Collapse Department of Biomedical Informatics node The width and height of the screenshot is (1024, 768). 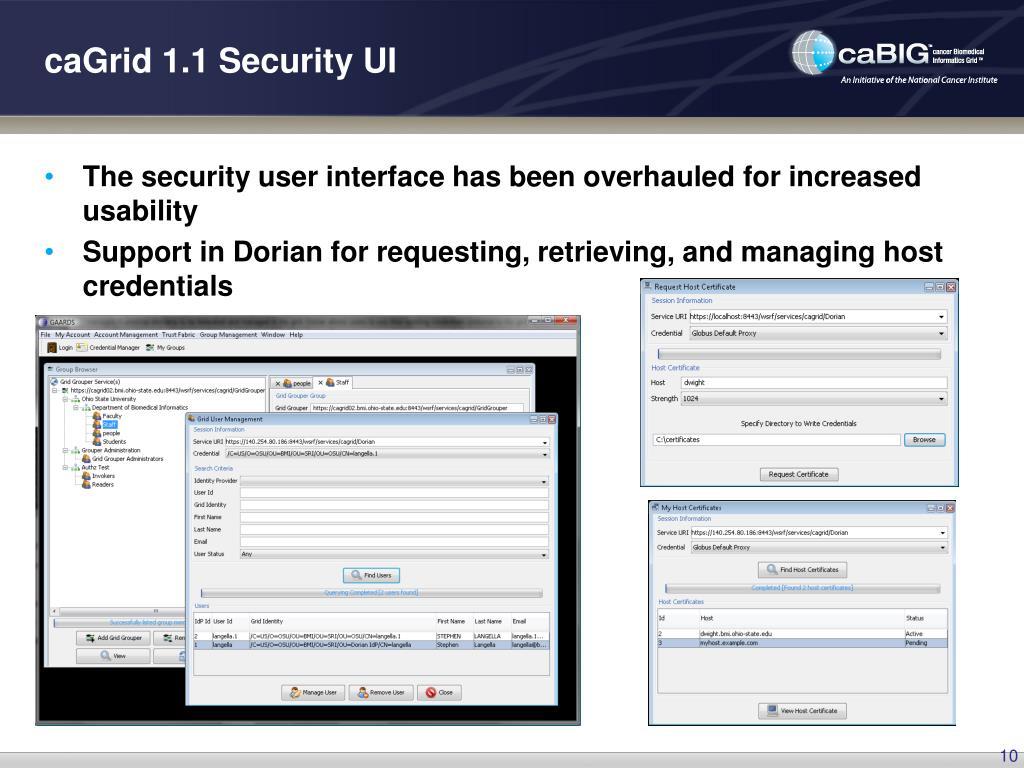coord(76,408)
